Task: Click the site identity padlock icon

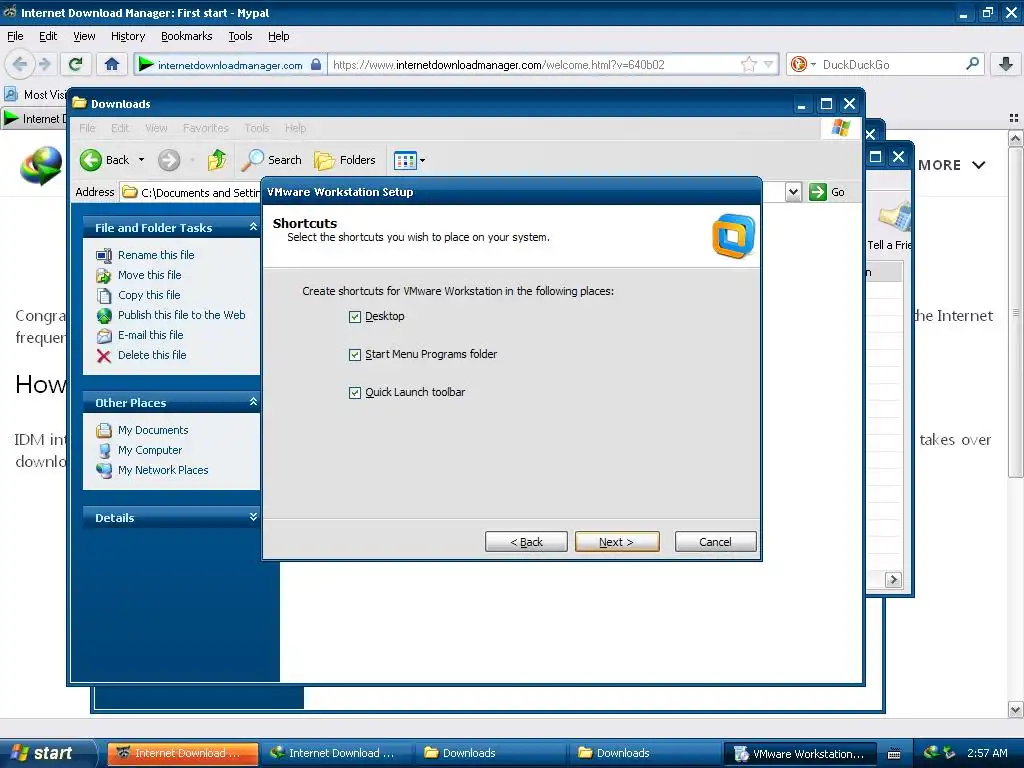Action: pyautogui.click(x=316, y=64)
